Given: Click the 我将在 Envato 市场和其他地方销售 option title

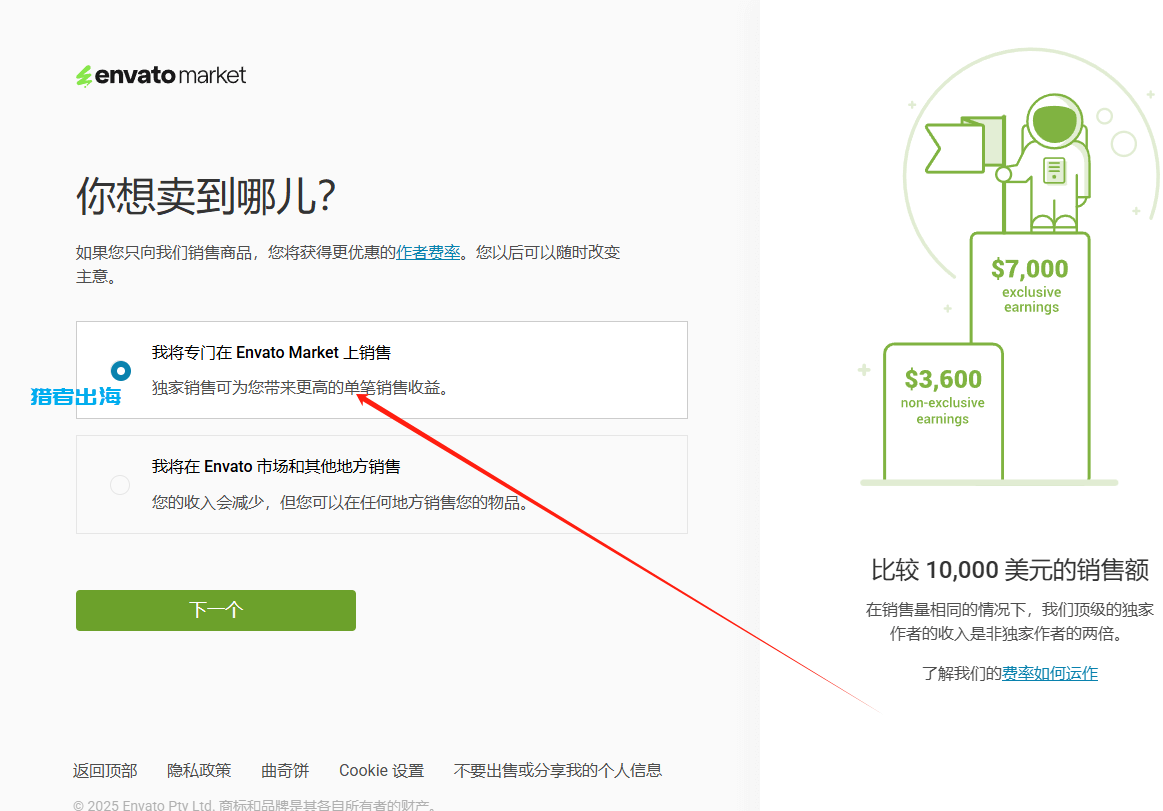Looking at the screenshot, I should (x=276, y=466).
